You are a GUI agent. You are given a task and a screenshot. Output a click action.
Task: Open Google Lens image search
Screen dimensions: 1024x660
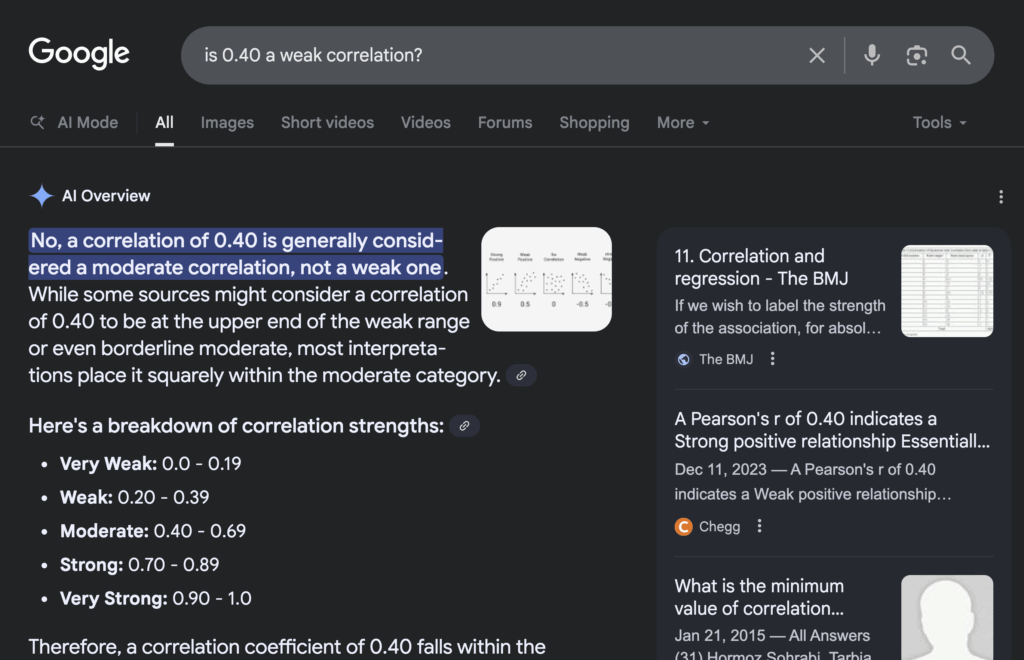(916, 55)
